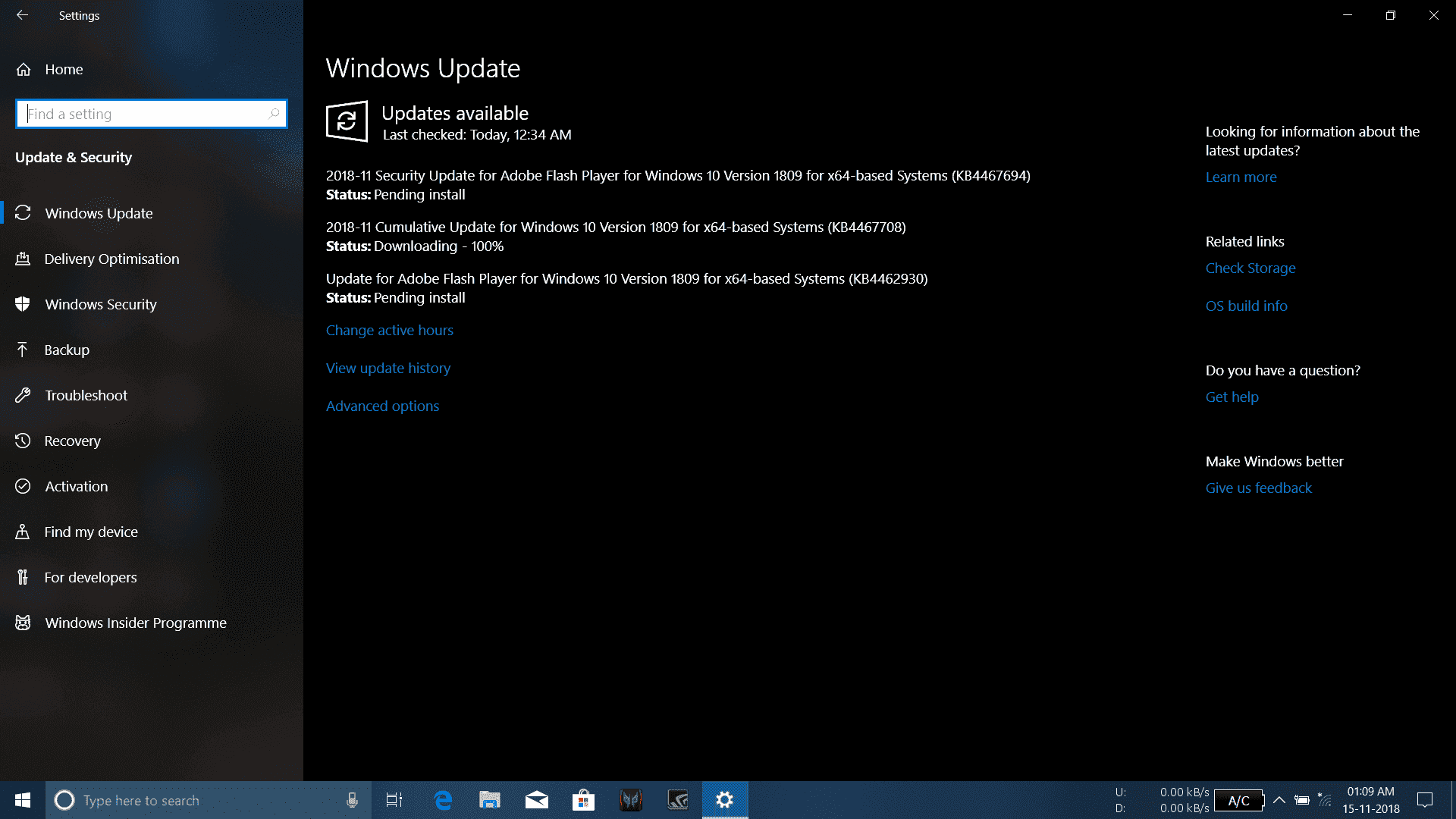This screenshot has height=819, width=1456.
Task: Open the clock and date flyout
Action: click(x=1371, y=800)
